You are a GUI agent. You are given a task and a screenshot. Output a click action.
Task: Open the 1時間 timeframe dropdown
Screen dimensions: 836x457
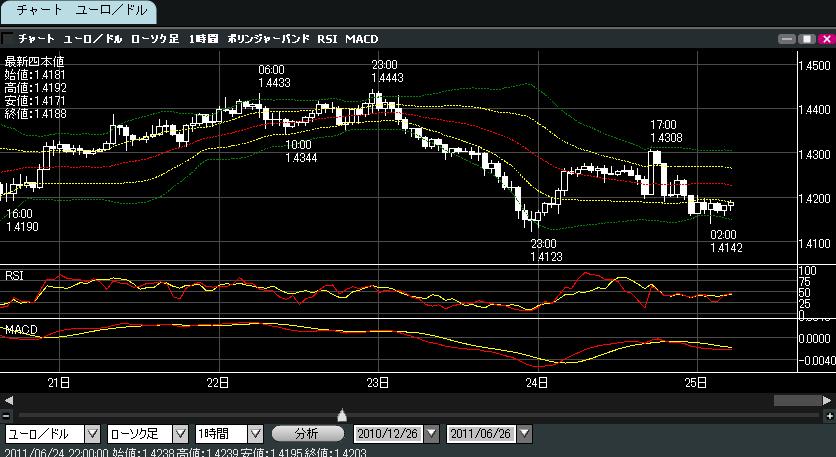coord(255,434)
